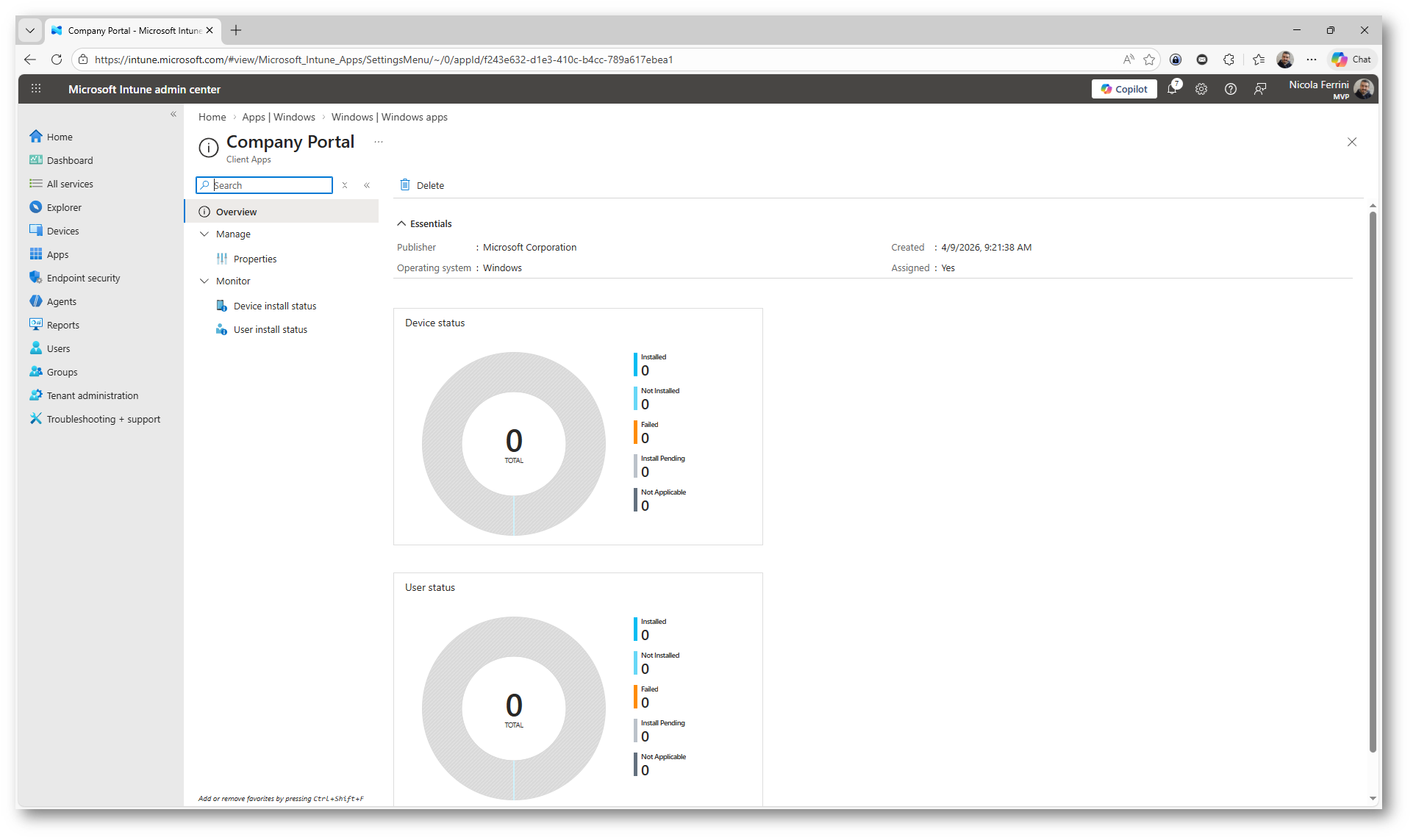This screenshot has height=840, width=1413.
Task: Select Properties under Manage
Action: 254,259
